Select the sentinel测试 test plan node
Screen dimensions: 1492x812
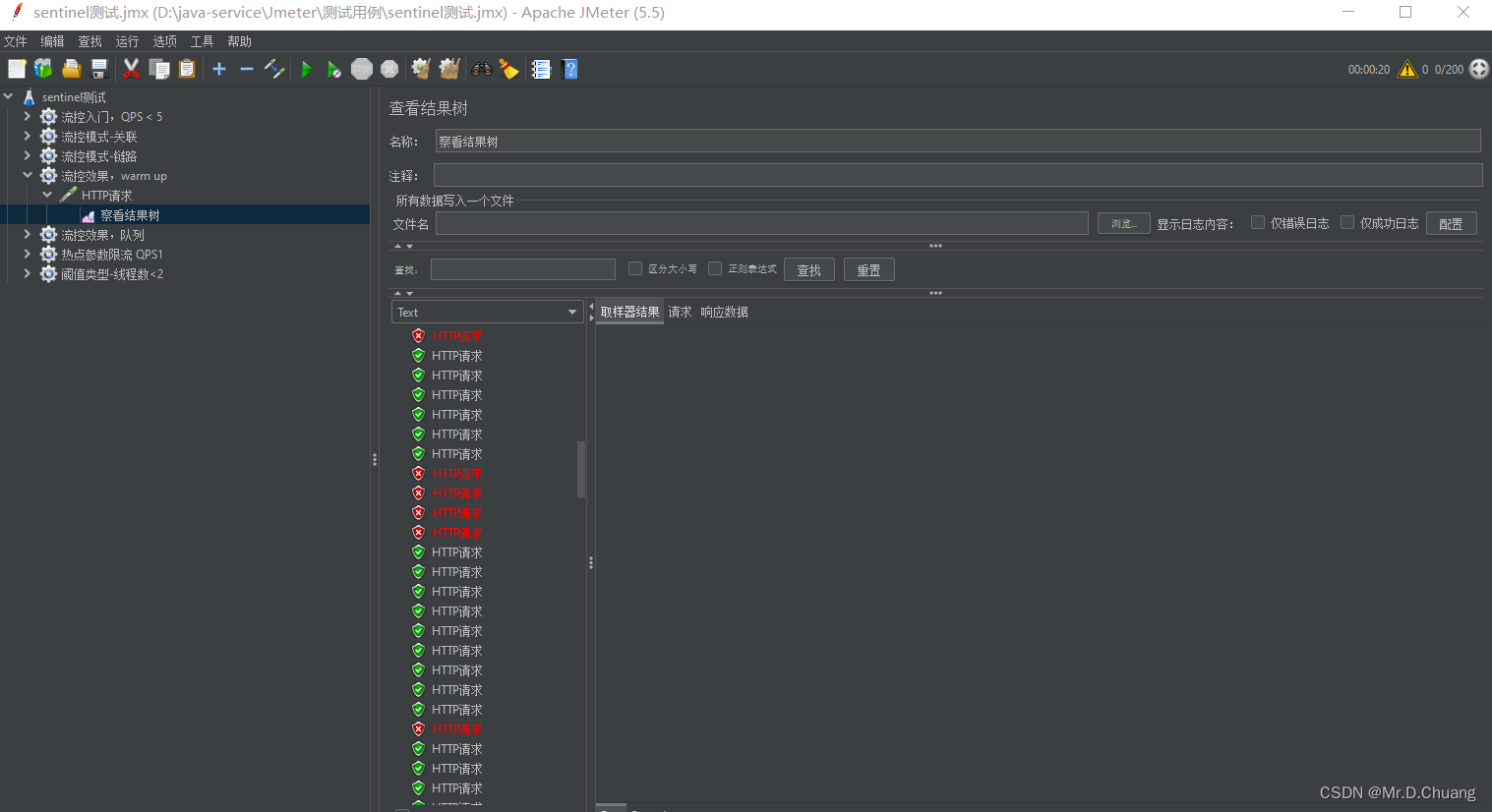pyautogui.click(x=74, y=97)
